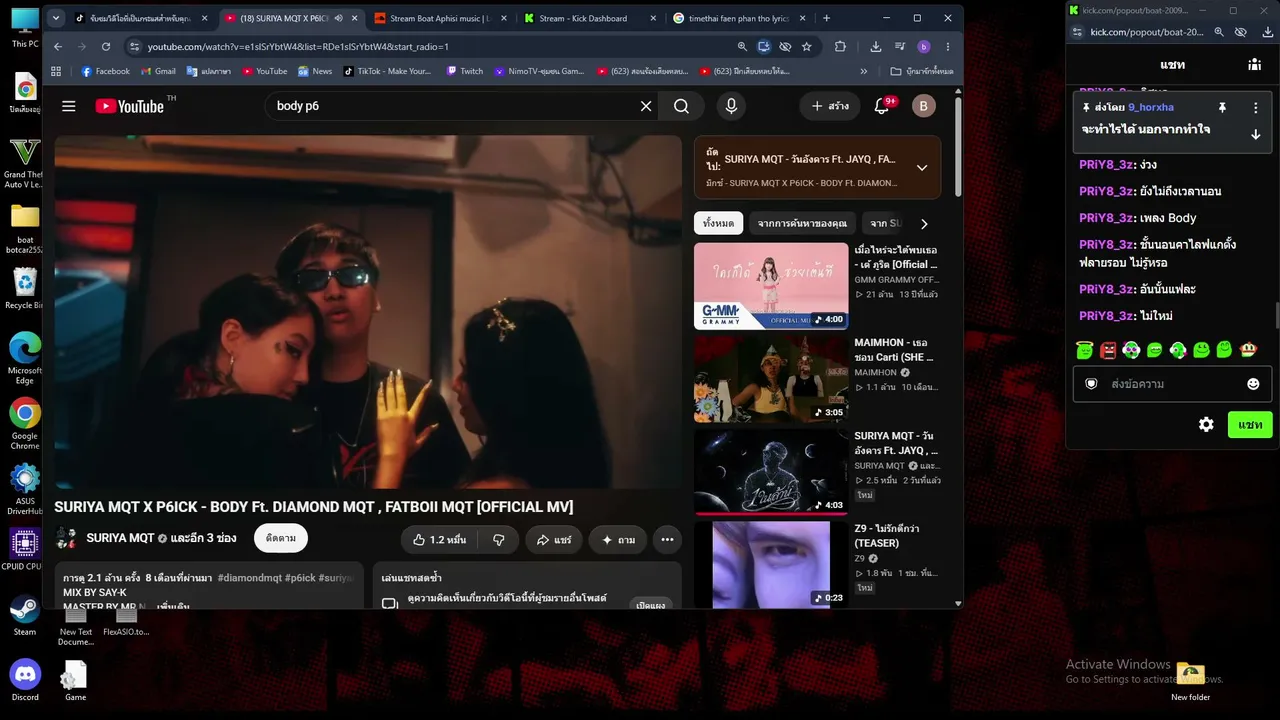Go to the YouTube home logo
Viewport: 1280px width, 720px height.
[131, 106]
